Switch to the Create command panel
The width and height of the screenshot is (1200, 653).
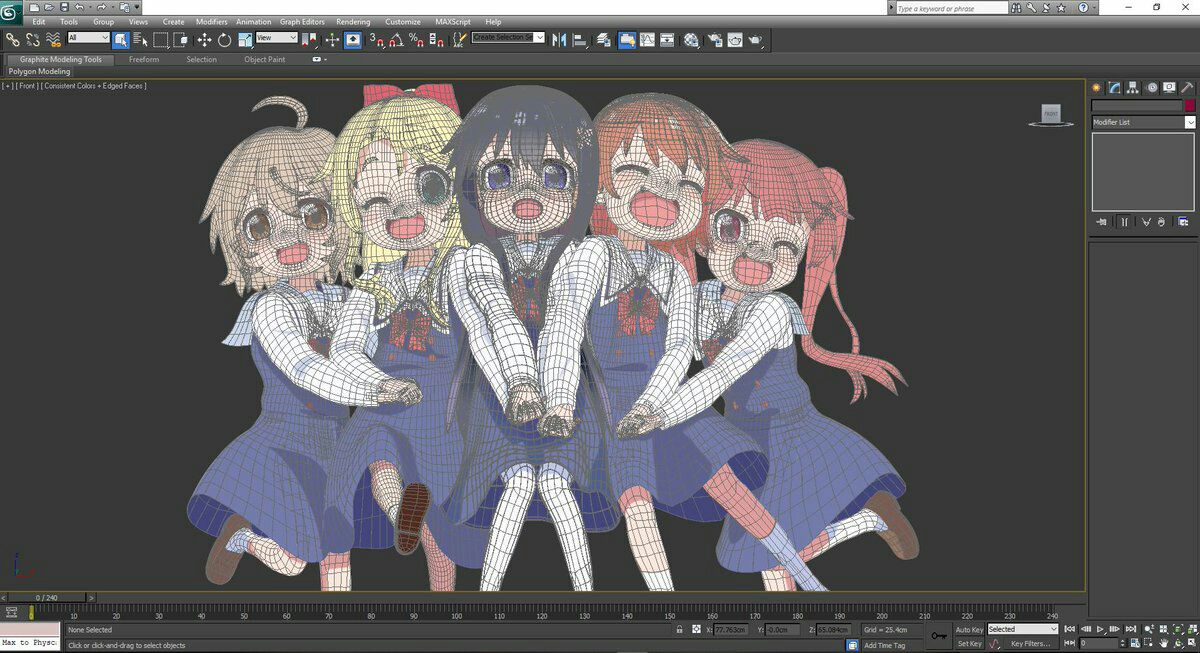1096,88
